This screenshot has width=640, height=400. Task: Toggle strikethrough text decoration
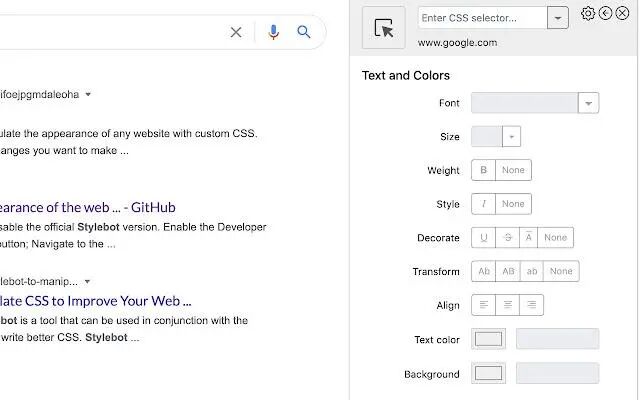point(507,238)
